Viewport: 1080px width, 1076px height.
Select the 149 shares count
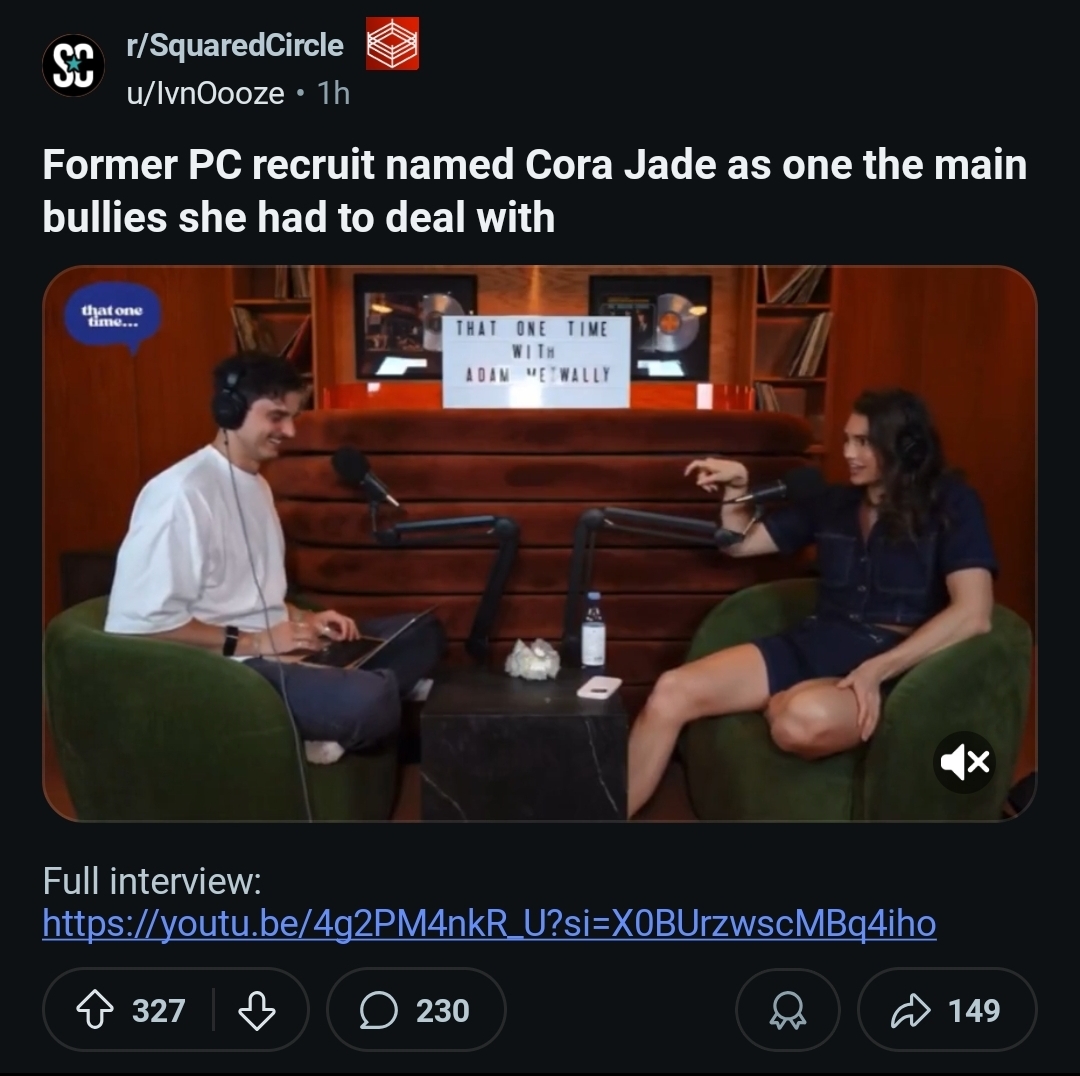pyautogui.click(x=974, y=1011)
